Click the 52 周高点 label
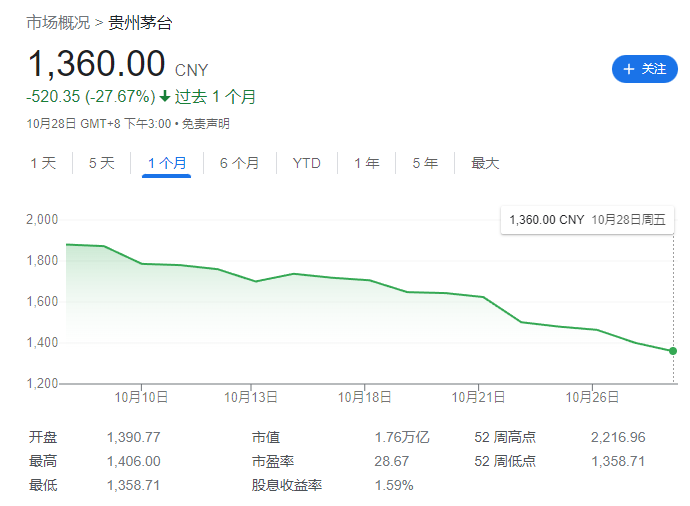 point(505,437)
